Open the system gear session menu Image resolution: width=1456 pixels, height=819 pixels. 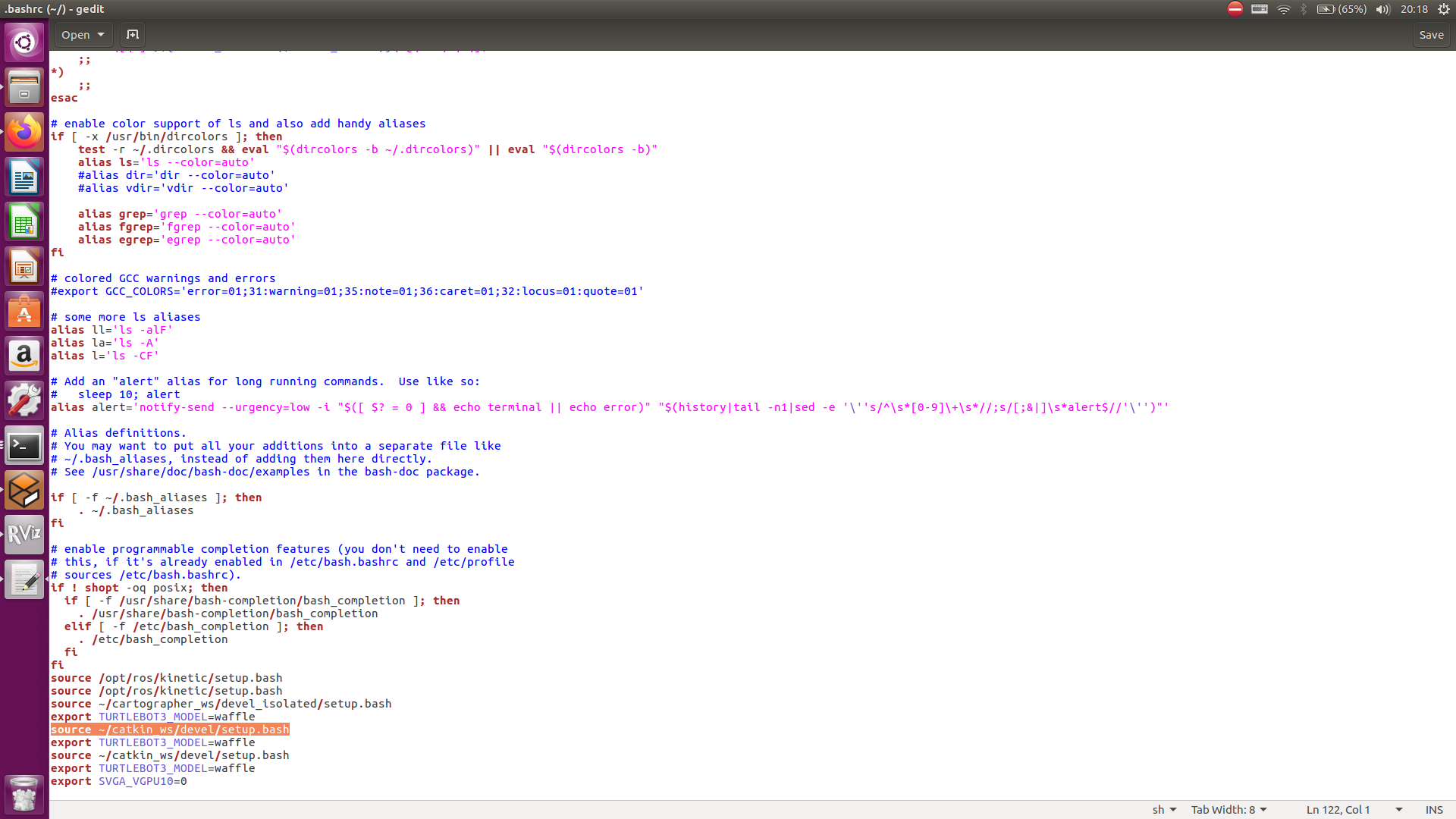coord(1443,10)
